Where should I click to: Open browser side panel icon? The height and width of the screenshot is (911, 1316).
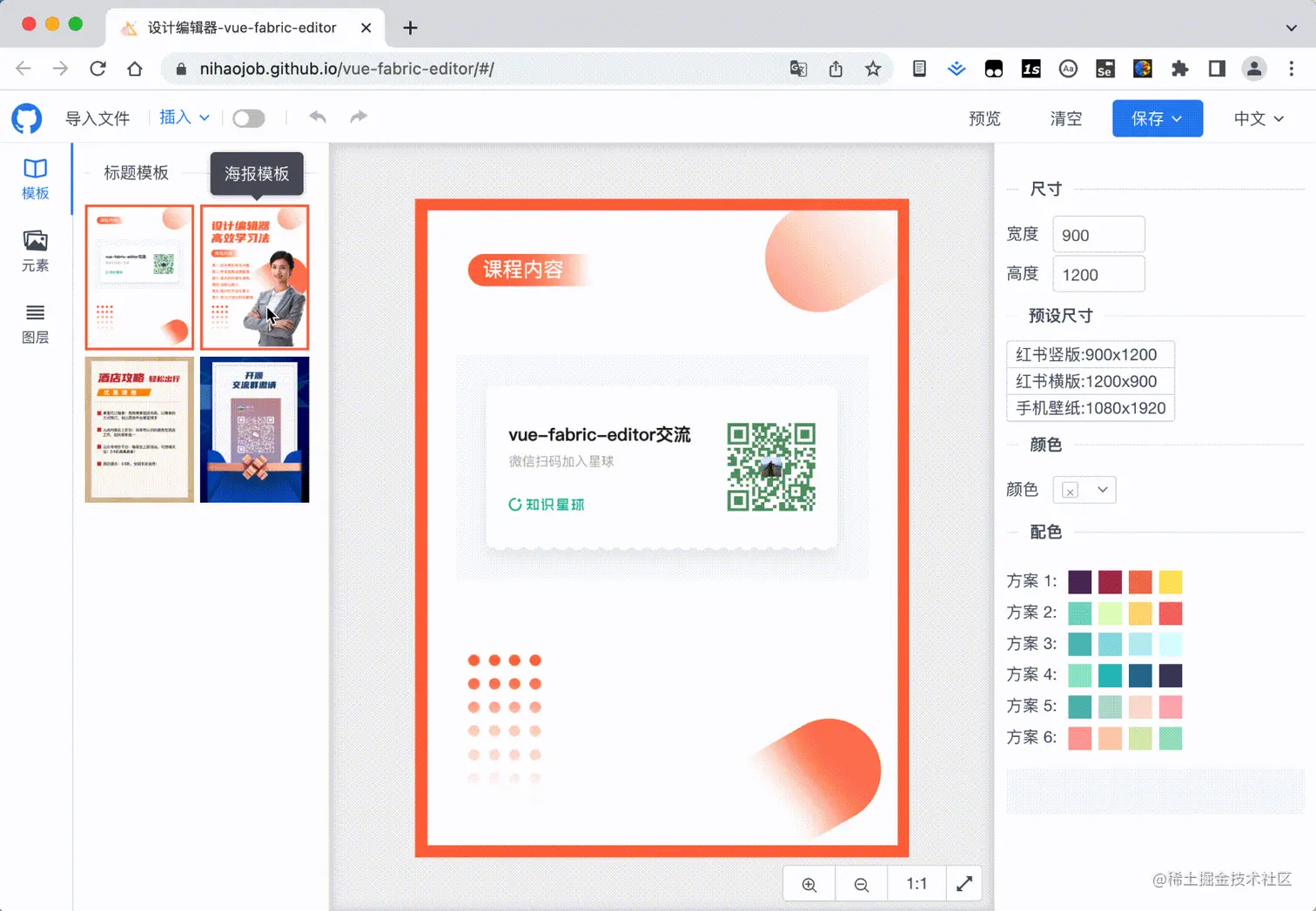click(1217, 69)
